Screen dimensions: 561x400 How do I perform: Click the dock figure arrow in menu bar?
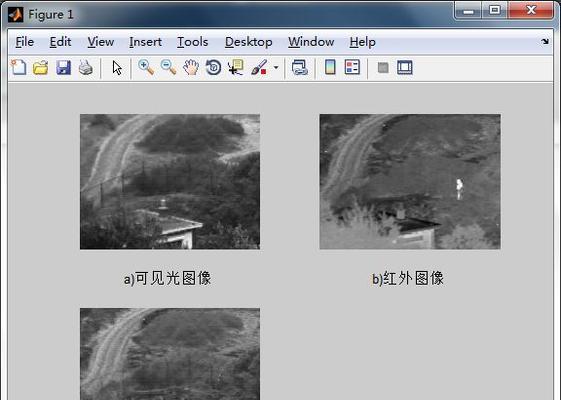[545, 42]
